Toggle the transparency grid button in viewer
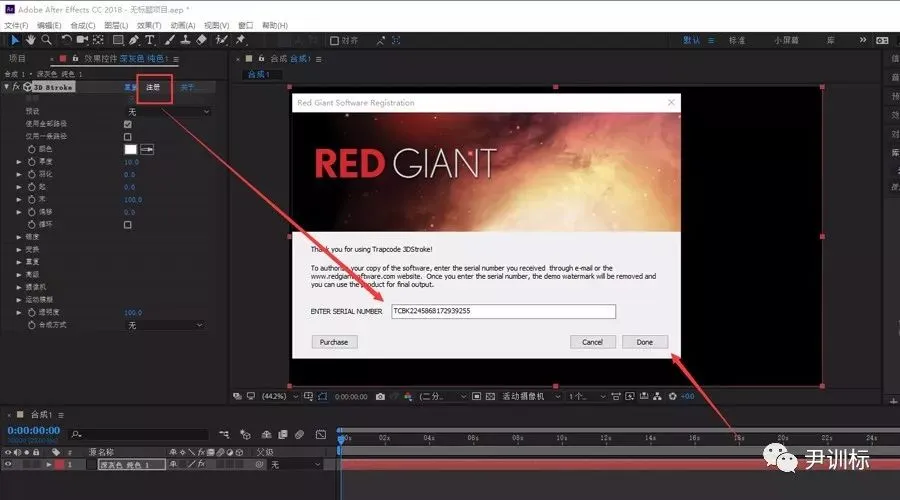The image size is (900, 500). [490, 397]
